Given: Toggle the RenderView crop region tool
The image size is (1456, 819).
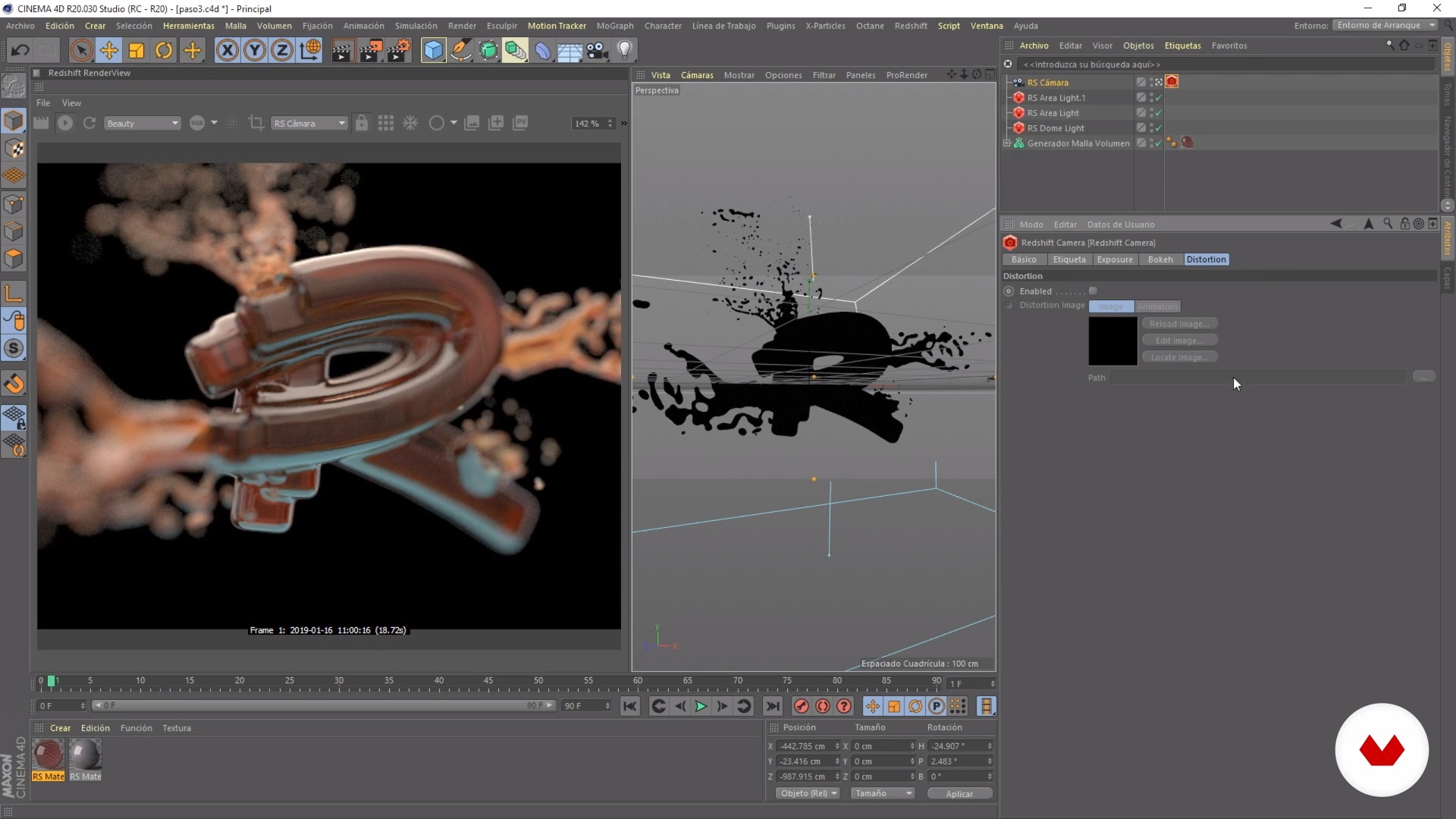Looking at the screenshot, I should 256,123.
